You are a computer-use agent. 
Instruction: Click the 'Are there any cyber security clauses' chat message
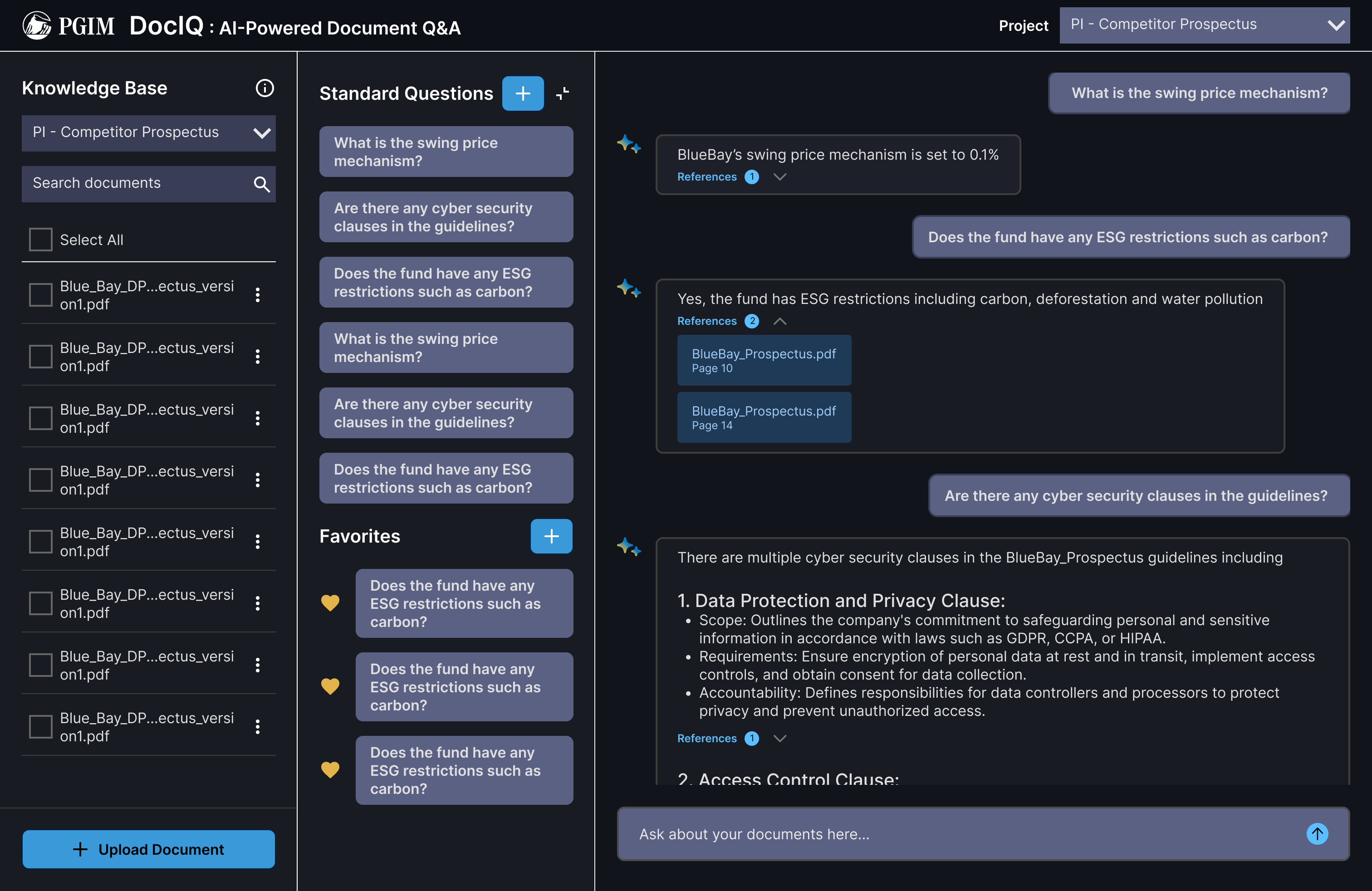click(1138, 496)
